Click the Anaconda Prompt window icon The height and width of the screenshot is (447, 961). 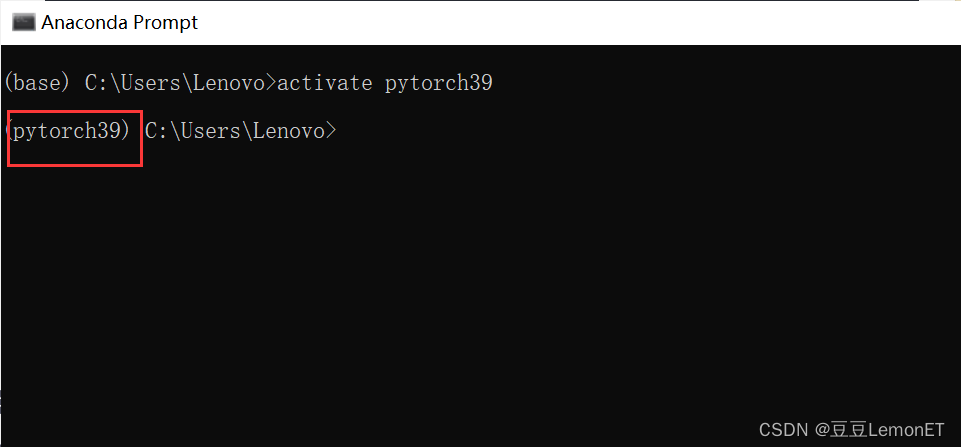point(24,23)
